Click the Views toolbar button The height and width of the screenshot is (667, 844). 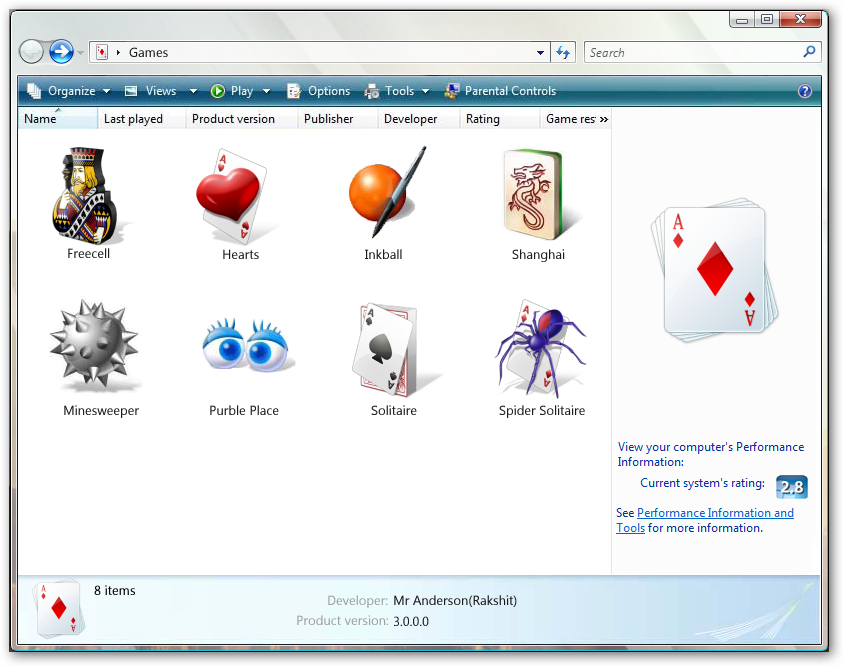click(151, 91)
